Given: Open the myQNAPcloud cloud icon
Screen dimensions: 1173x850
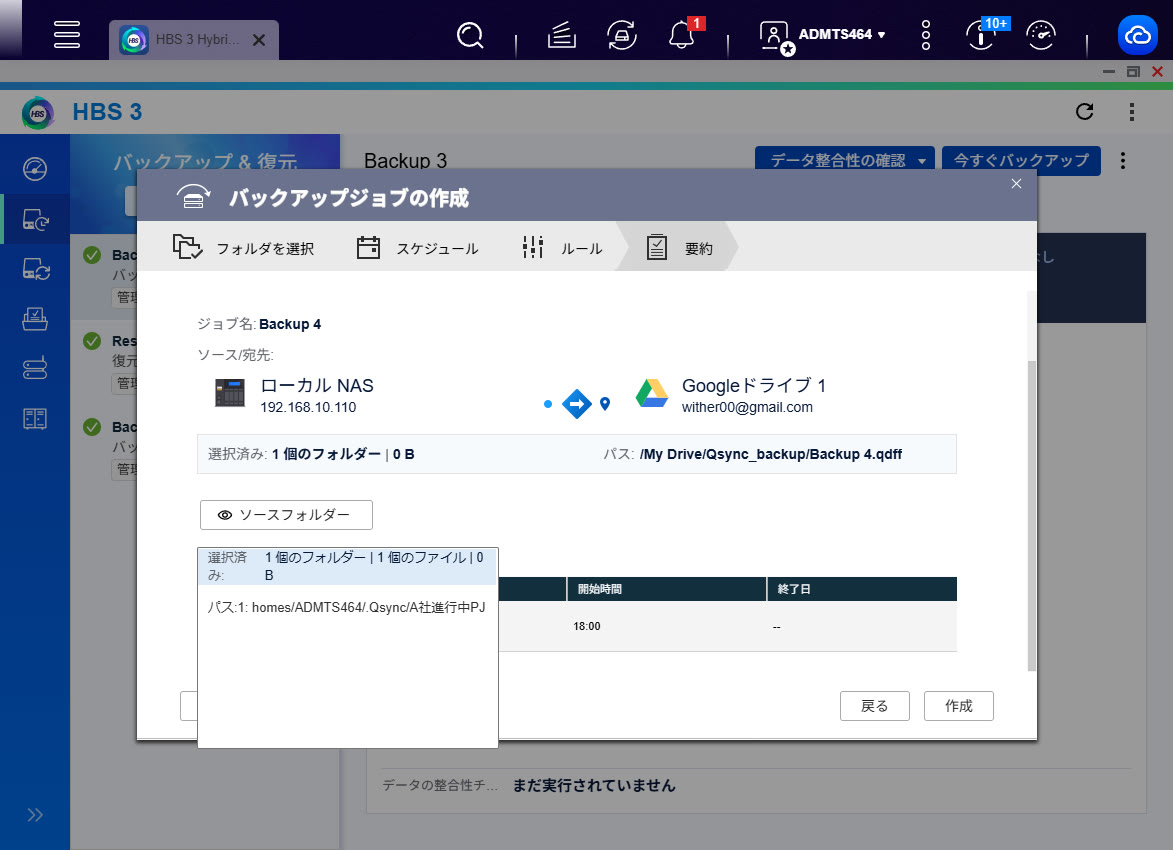Looking at the screenshot, I should pos(1138,36).
